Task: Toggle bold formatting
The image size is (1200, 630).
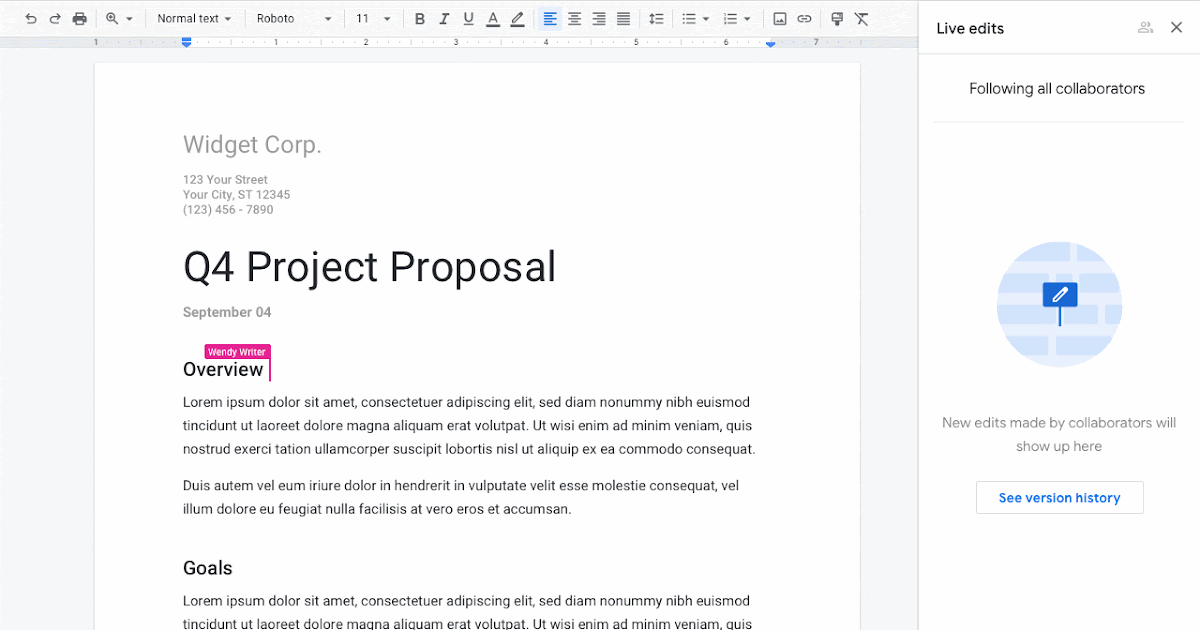Action: point(420,19)
